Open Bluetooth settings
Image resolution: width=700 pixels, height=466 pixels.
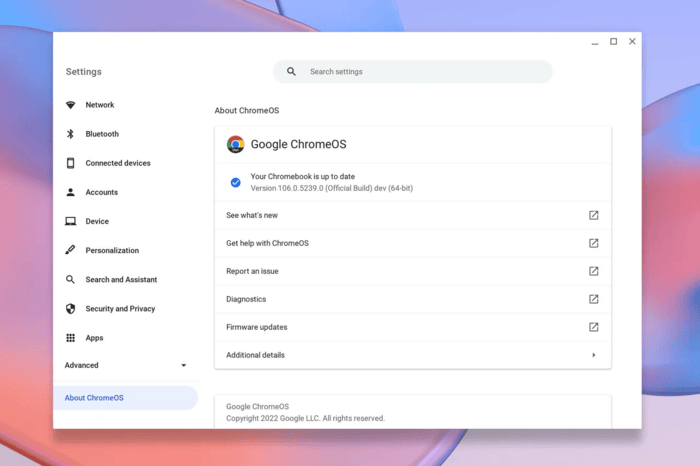tap(102, 134)
